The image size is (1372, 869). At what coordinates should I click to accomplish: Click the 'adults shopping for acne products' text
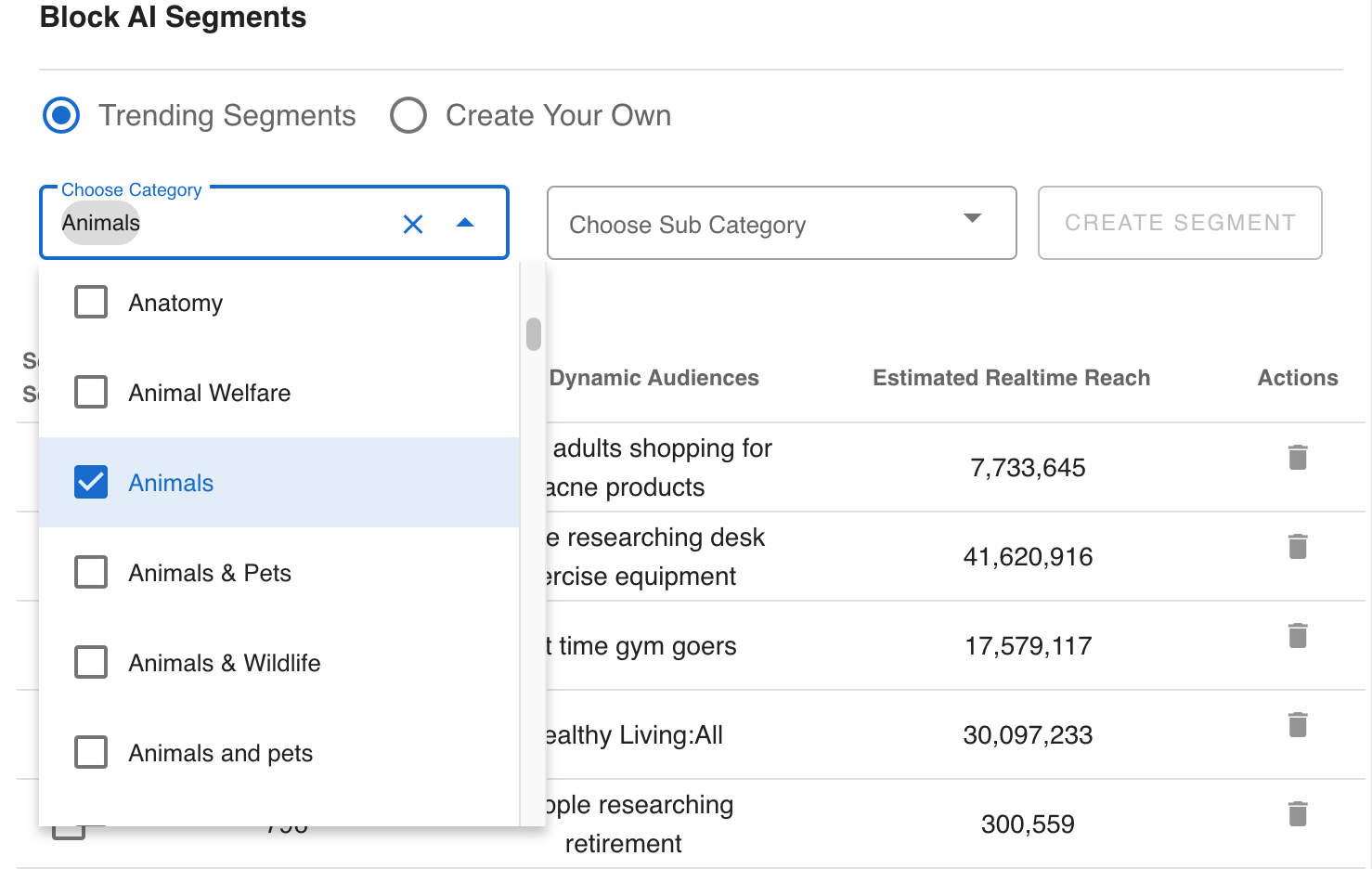coord(659,468)
